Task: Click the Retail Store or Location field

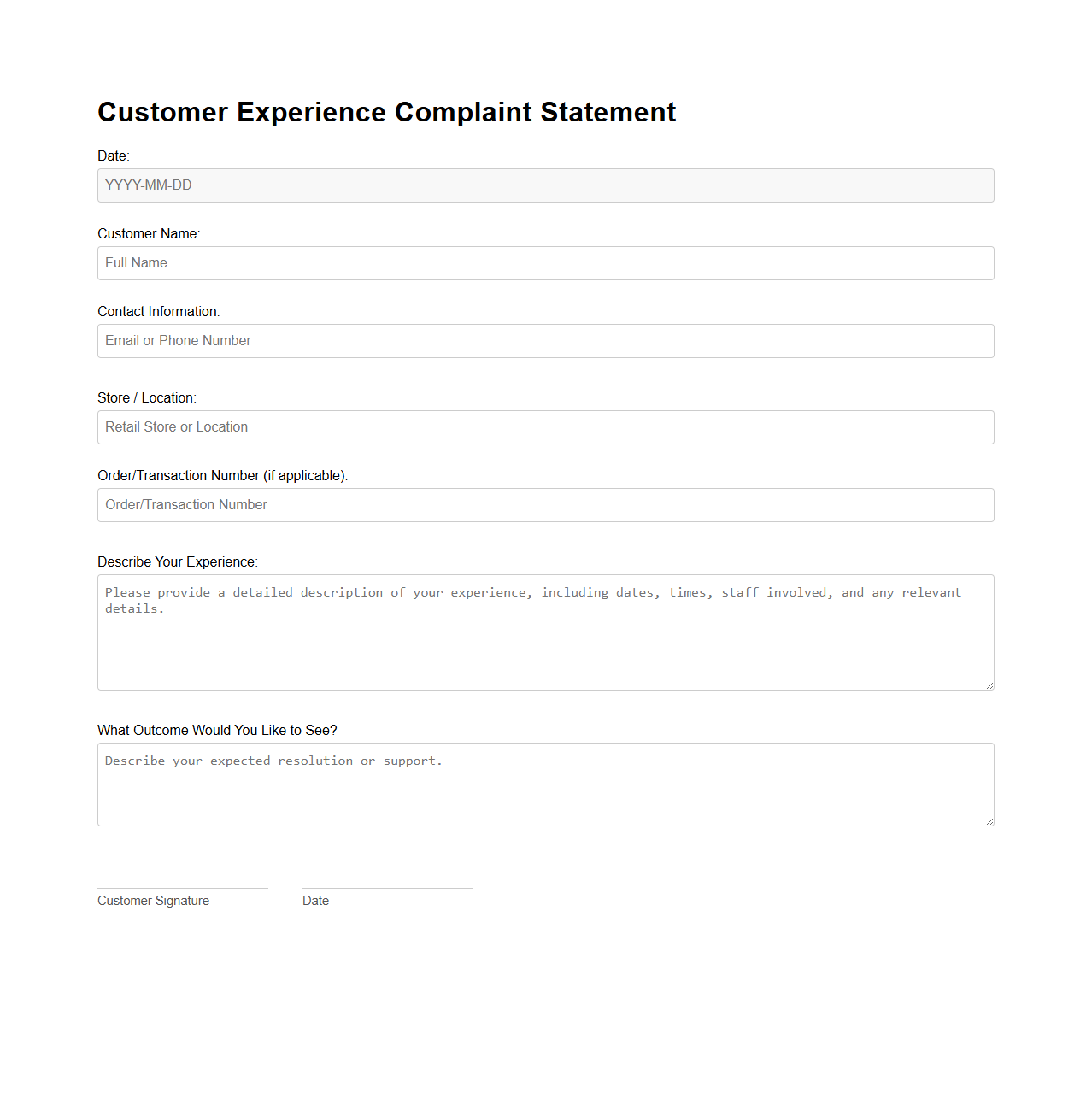Action: [x=546, y=427]
